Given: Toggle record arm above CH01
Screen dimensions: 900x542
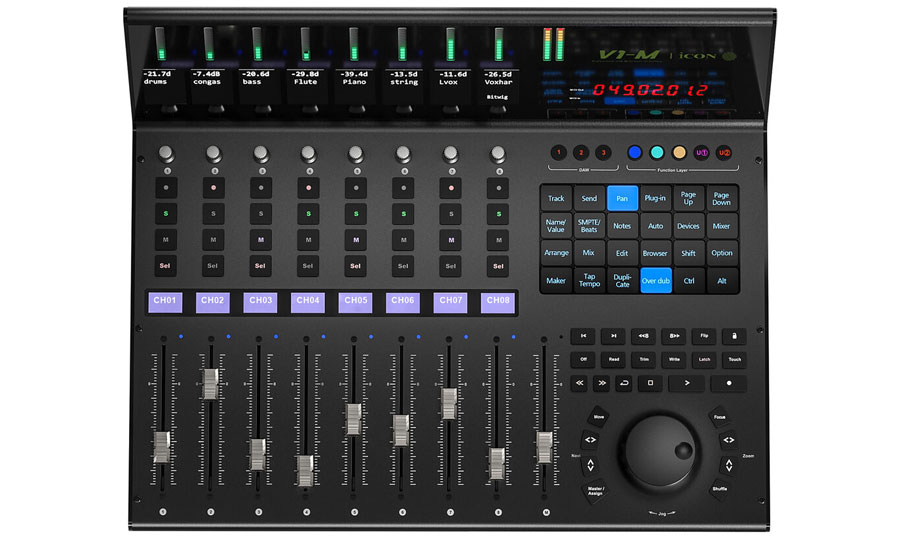Looking at the screenshot, I should click(166, 188).
